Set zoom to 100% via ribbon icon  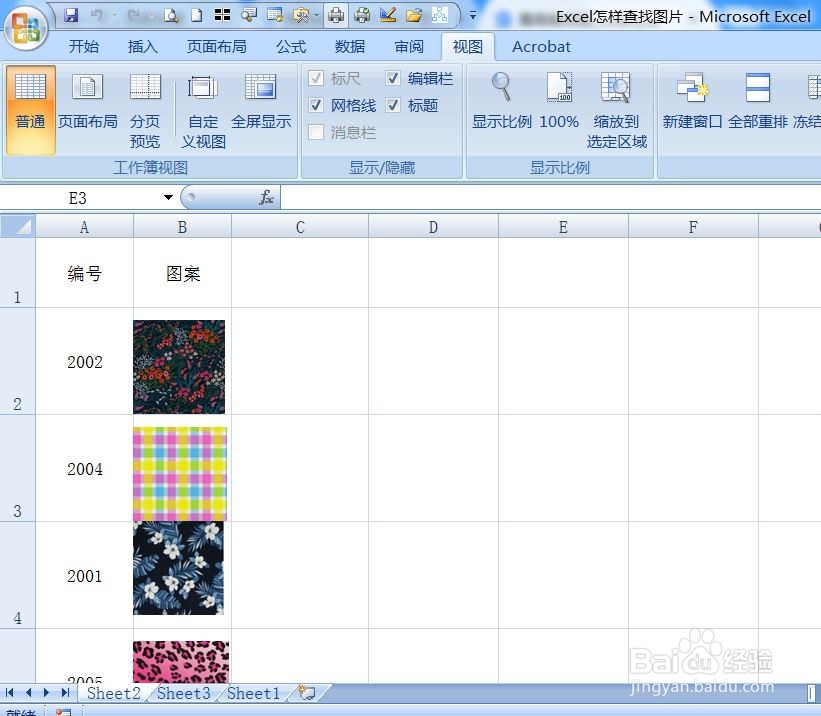click(559, 105)
